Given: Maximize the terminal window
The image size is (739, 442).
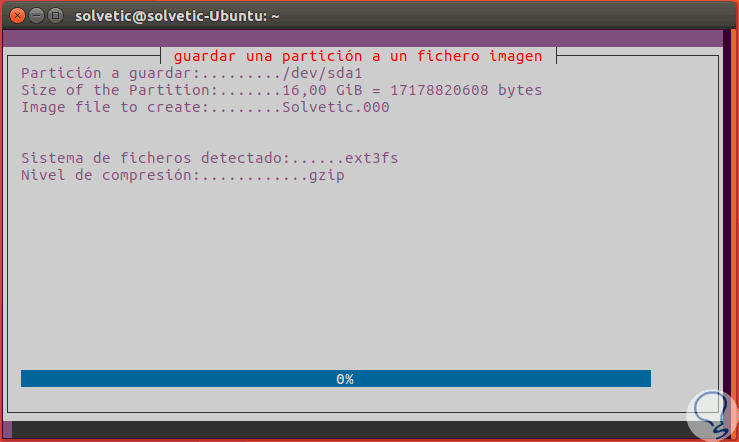Looking at the screenshot, I should coord(55,16).
